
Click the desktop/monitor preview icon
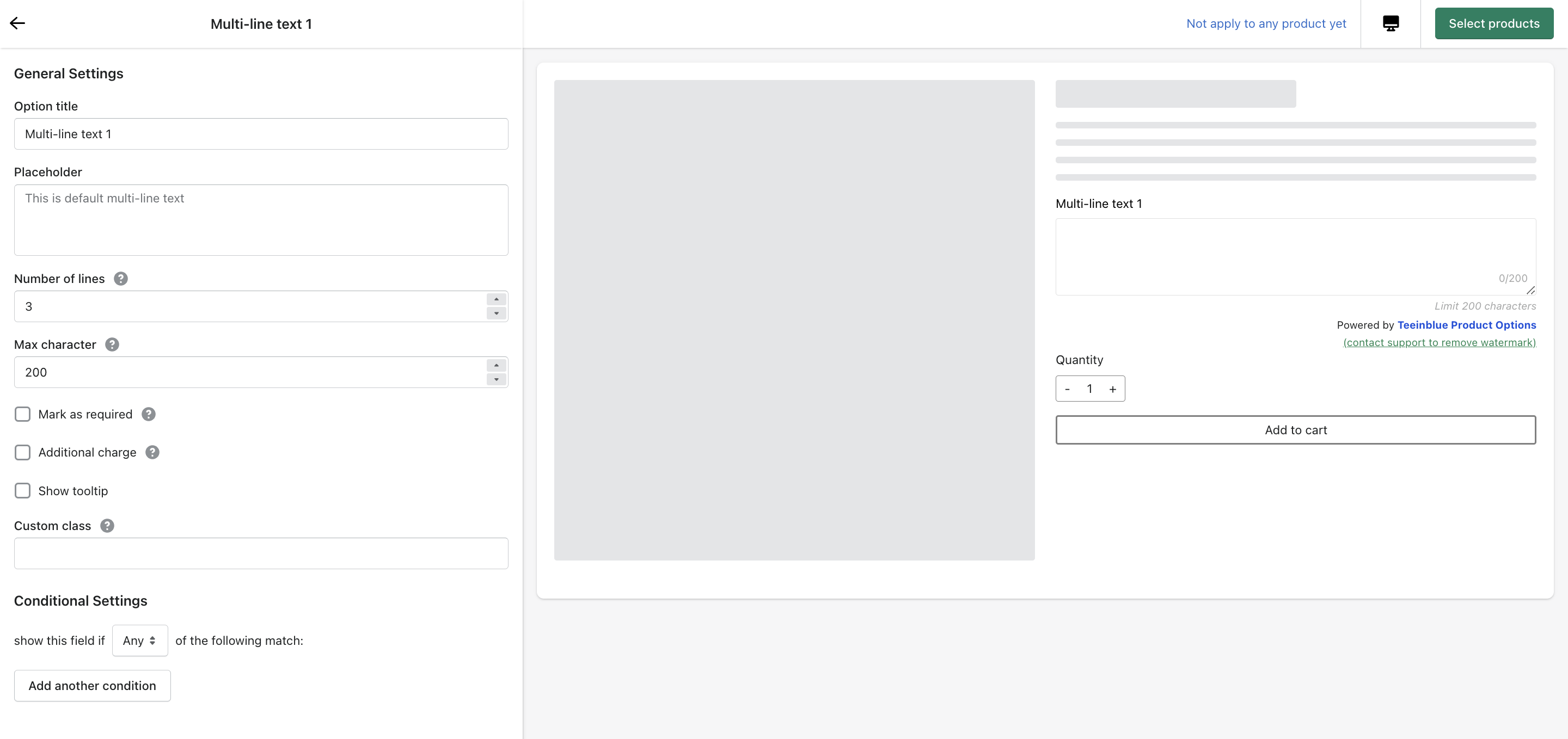point(1391,23)
